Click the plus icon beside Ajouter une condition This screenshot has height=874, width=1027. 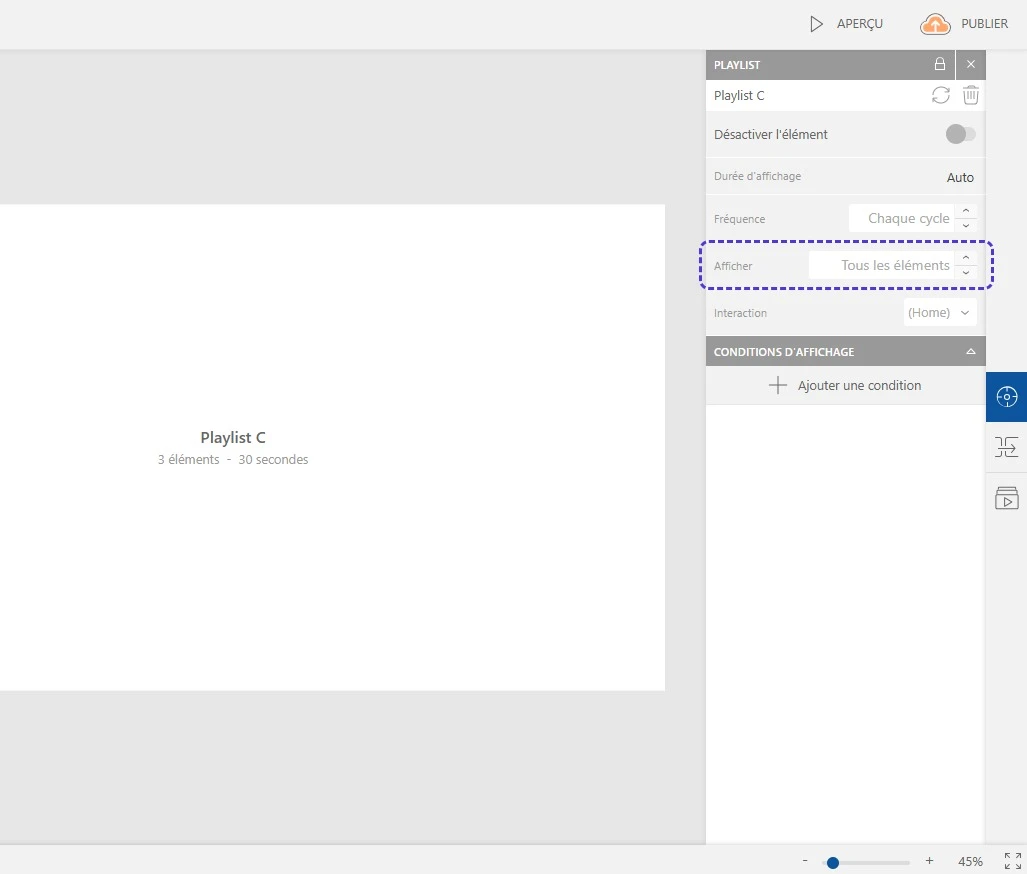click(x=777, y=385)
